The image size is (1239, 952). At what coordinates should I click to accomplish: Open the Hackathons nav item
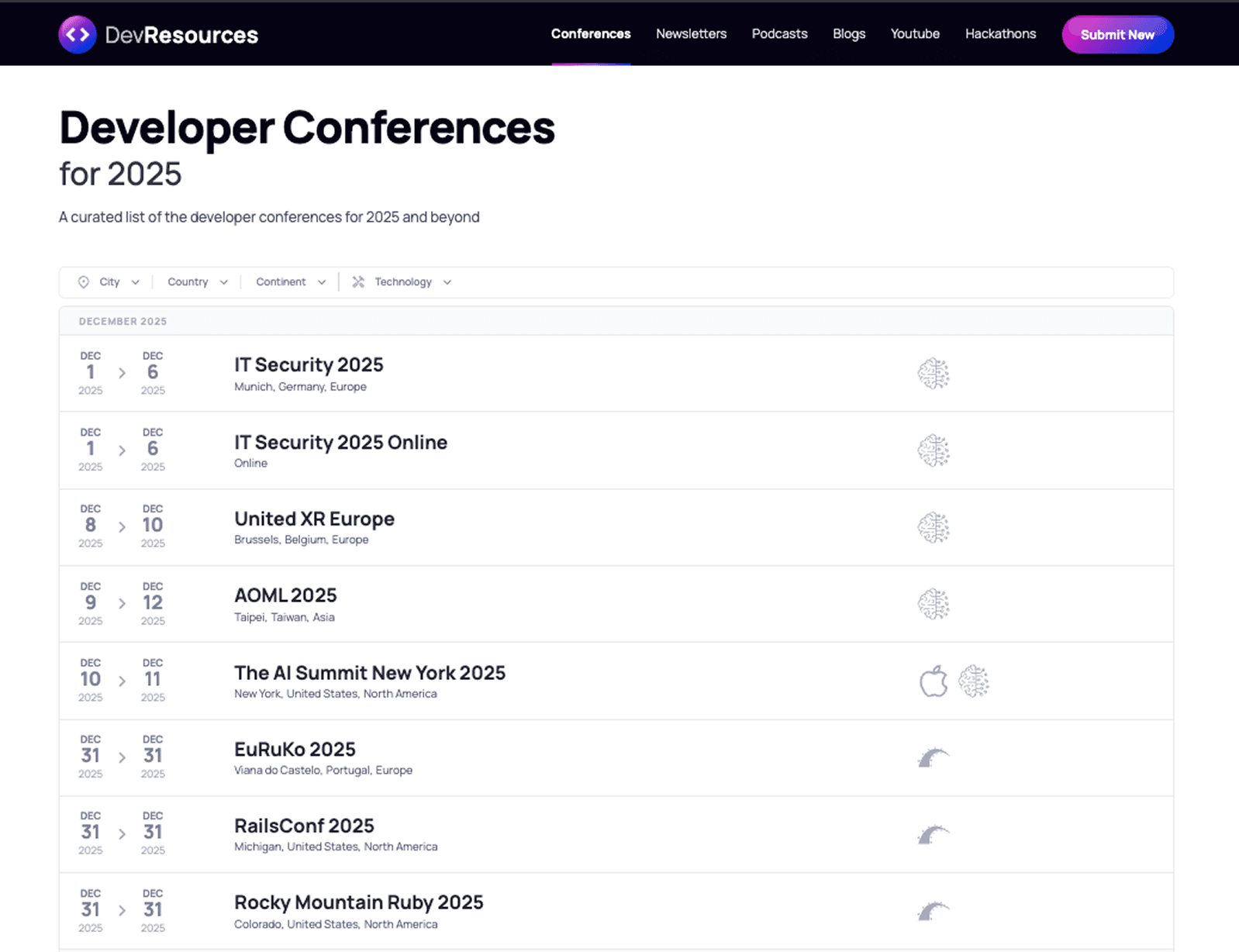(x=1000, y=34)
